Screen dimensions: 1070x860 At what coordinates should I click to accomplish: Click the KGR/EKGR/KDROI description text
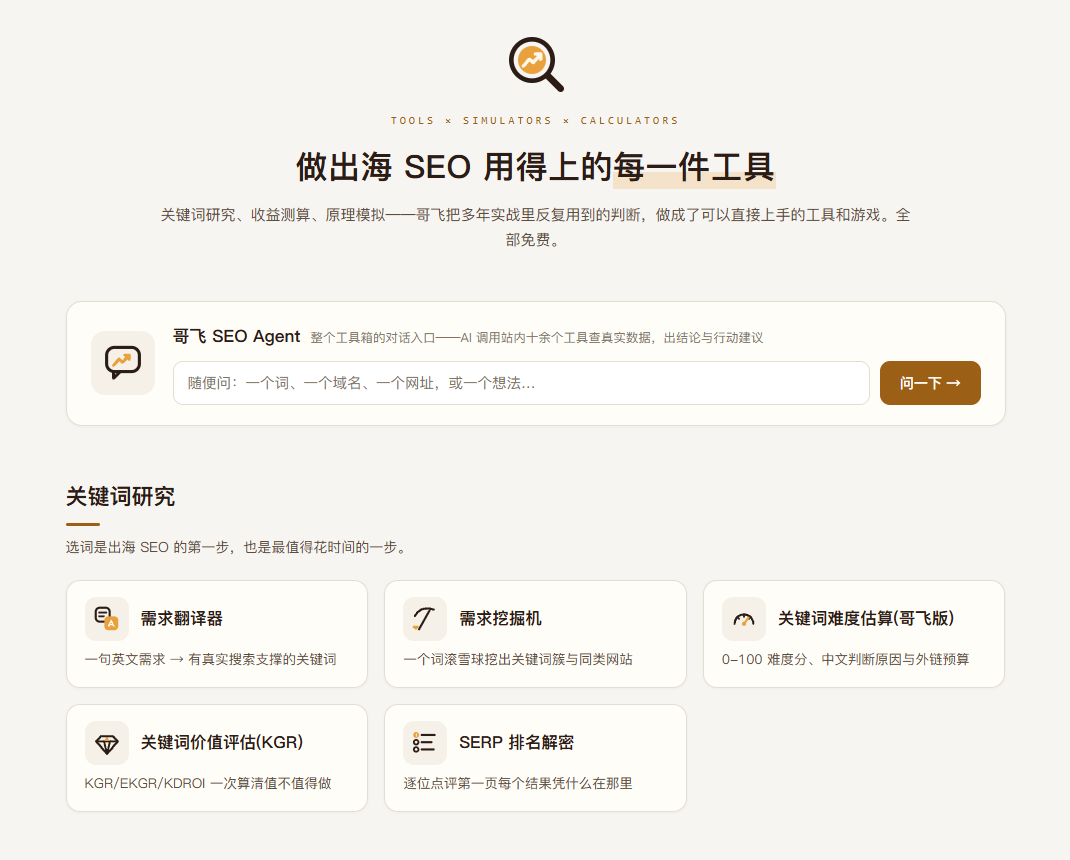point(208,783)
